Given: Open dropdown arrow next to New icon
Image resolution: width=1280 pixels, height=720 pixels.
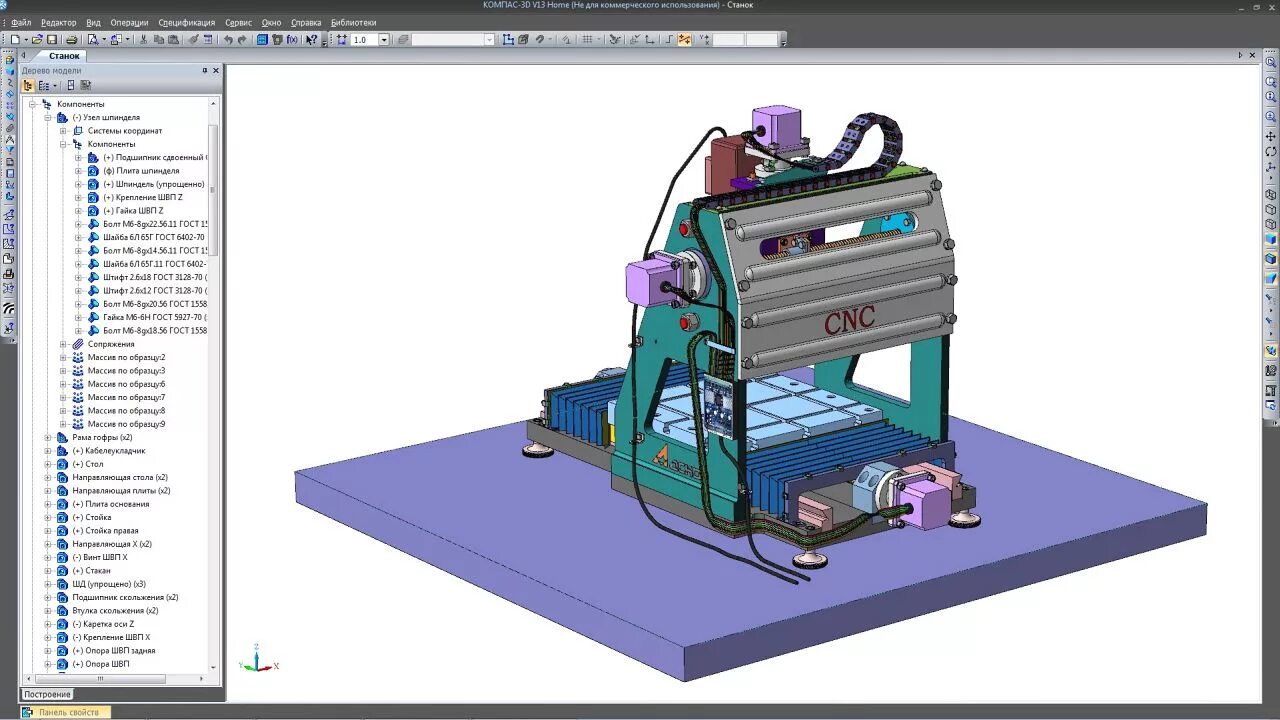Looking at the screenshot, I should click(26, 40).
